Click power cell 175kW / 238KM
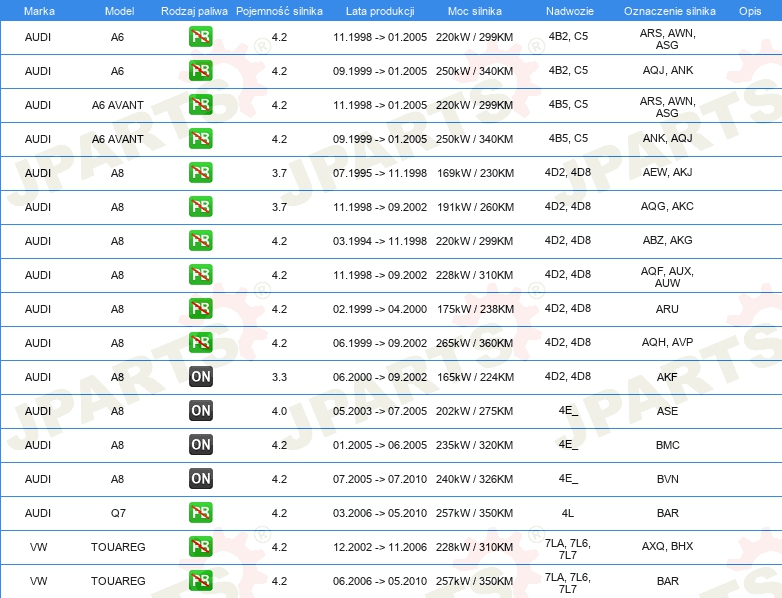782x598 pixels. [475, 309]
